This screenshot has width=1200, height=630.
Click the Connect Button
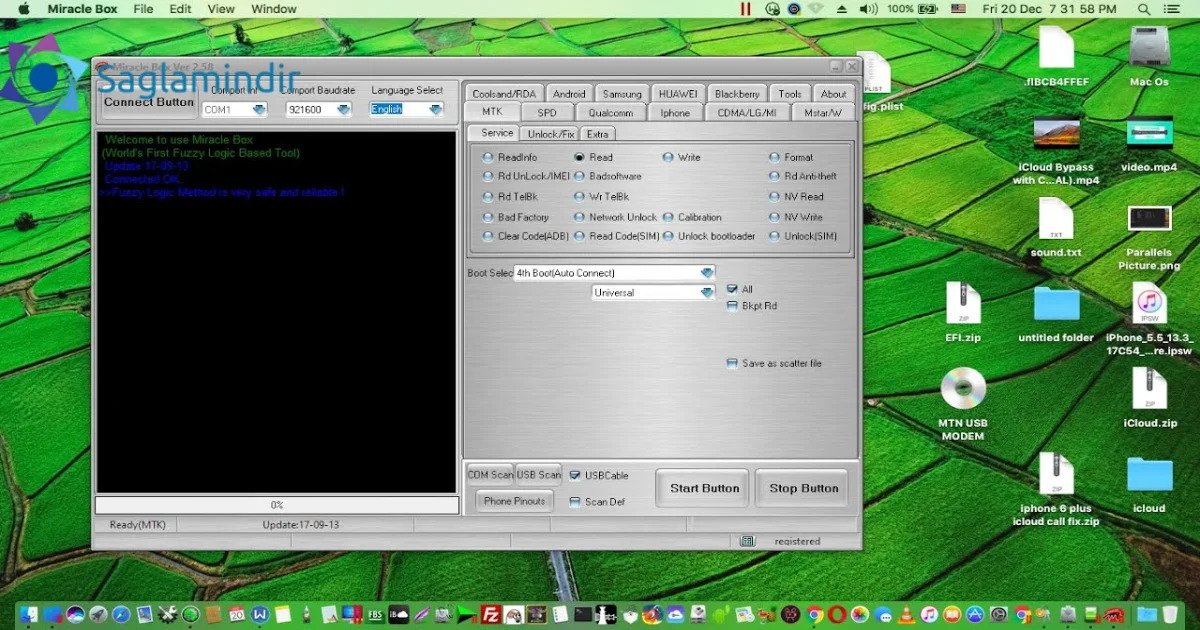pyautogui.click(x=149, y=102)
